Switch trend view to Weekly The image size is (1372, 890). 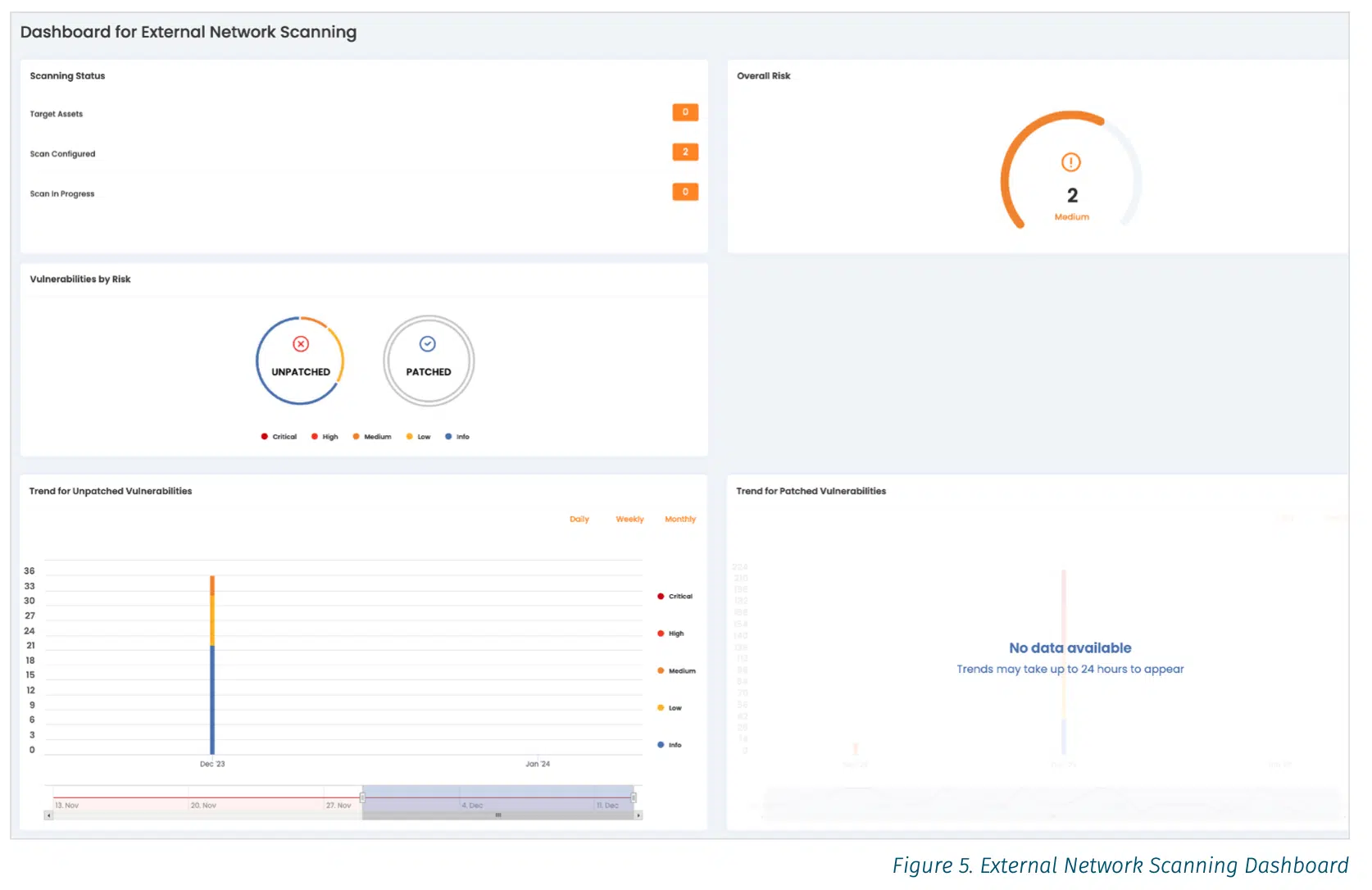coord(629,520)
